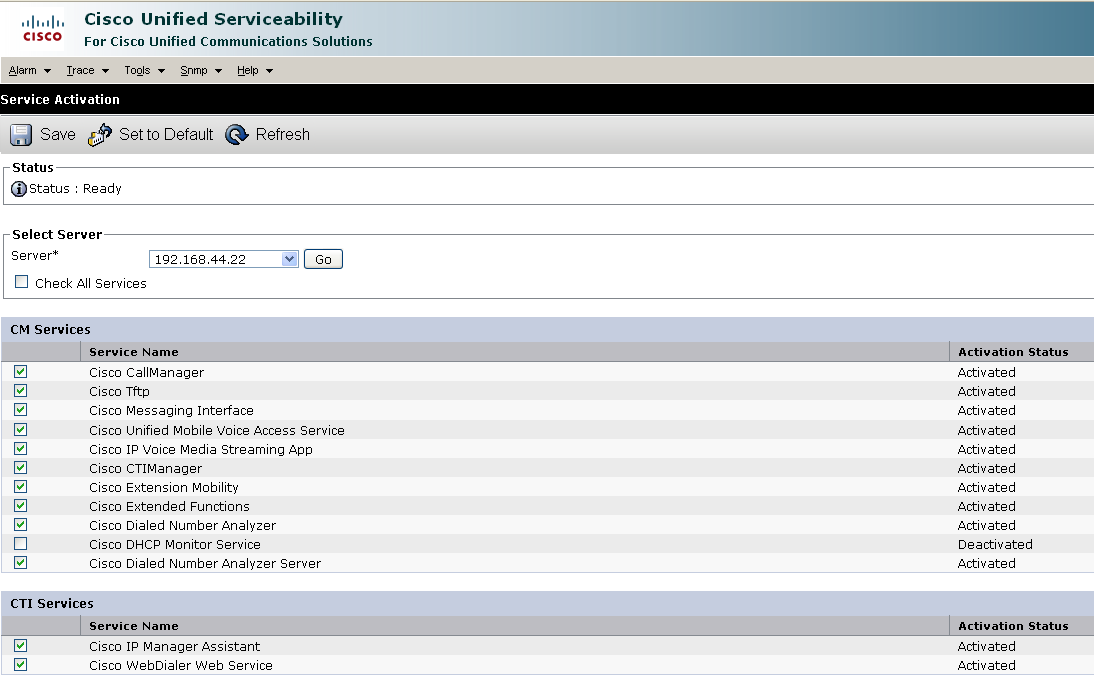Click the Set to Default icon
The height and width of the screenshot is (688, 1094).
(x=100, y=135)
